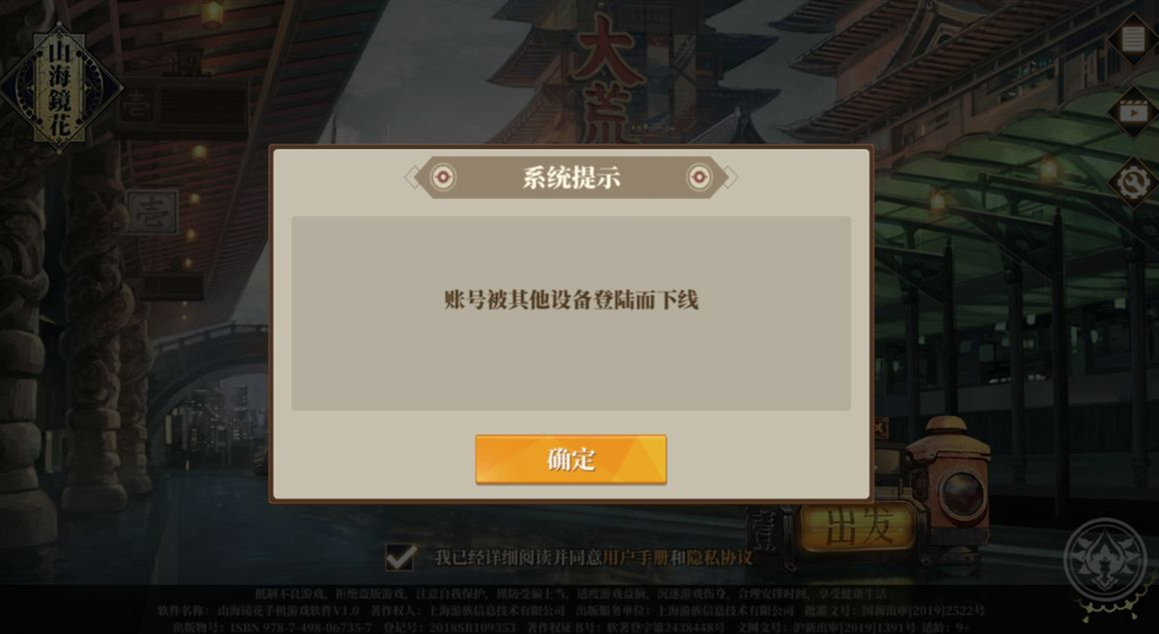Viewport: 1159px width, 634px height.
Task: Click the 山海镜花 game logo
Action: click(x=60, y=88)
